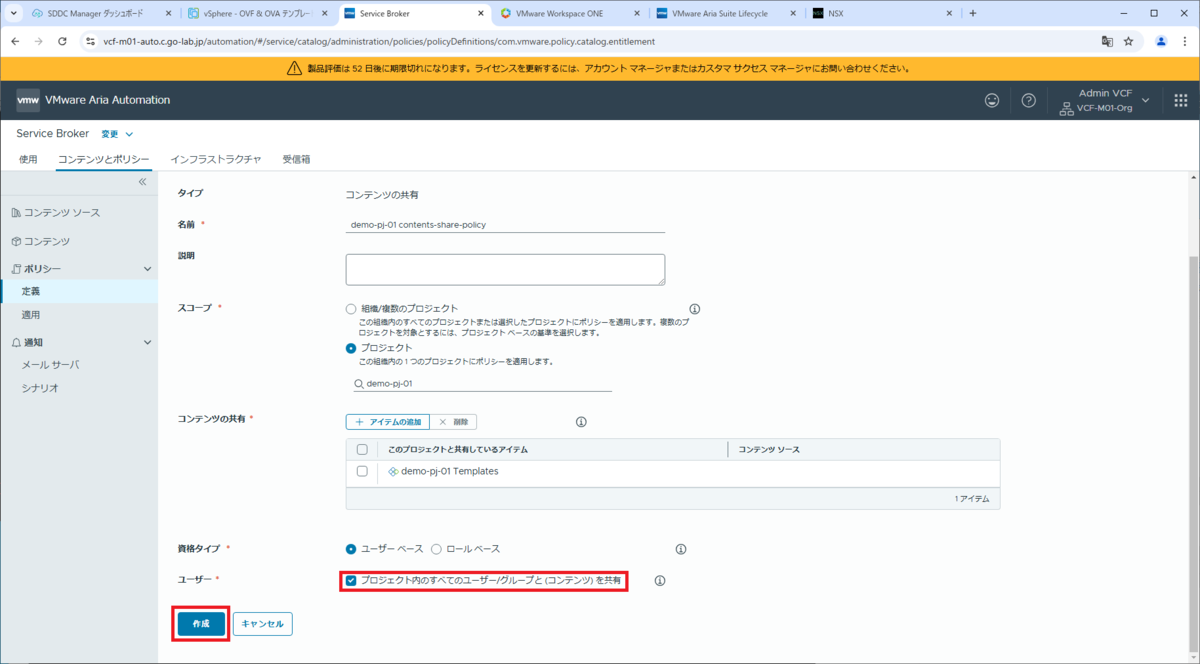Select the Organization/Multiple projects scope radio
The width and height of the screenshot is (1200, 664).
[x=351, y=309]
